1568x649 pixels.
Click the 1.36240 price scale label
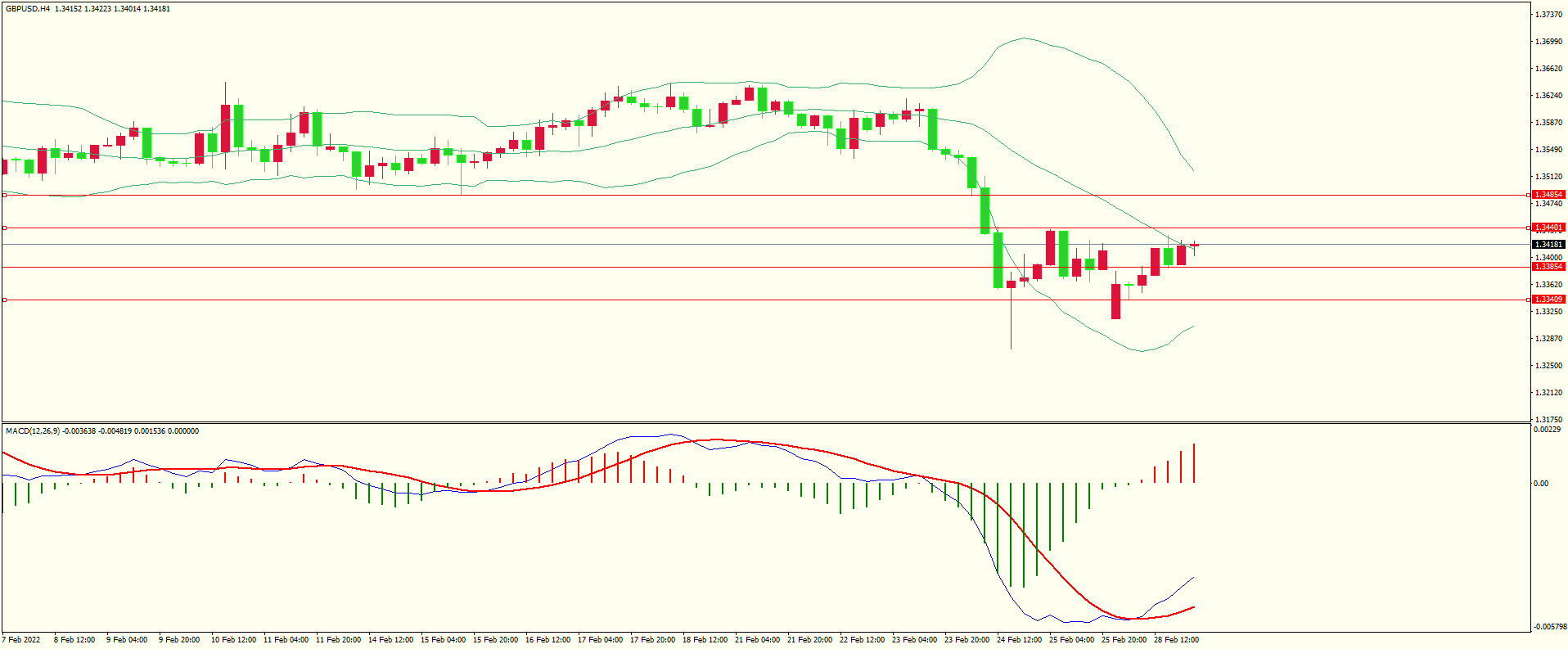1549,96
